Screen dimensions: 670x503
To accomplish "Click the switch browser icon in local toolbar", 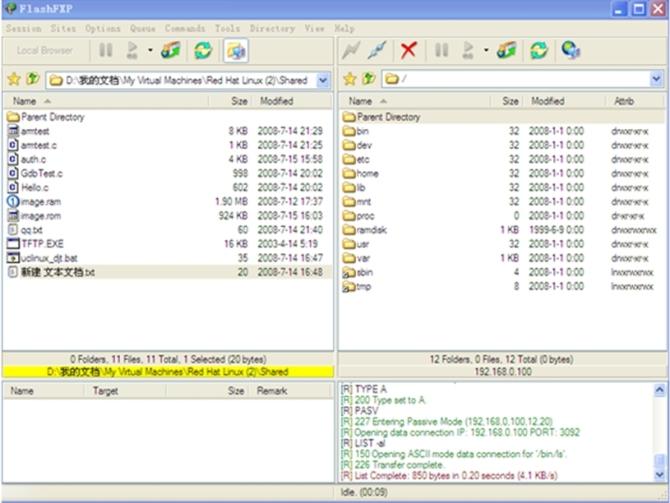I will [235, 50].
